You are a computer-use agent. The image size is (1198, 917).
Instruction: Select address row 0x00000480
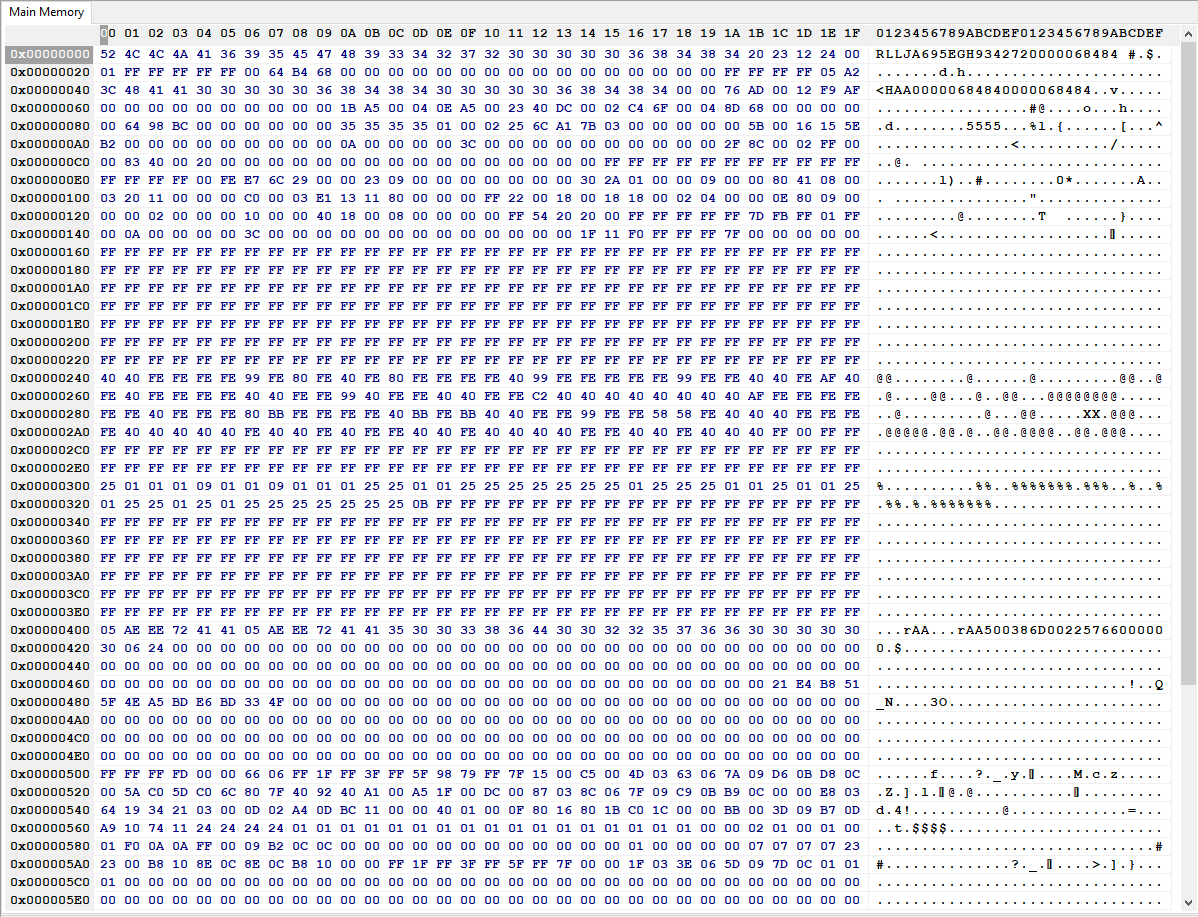[50, 702]
